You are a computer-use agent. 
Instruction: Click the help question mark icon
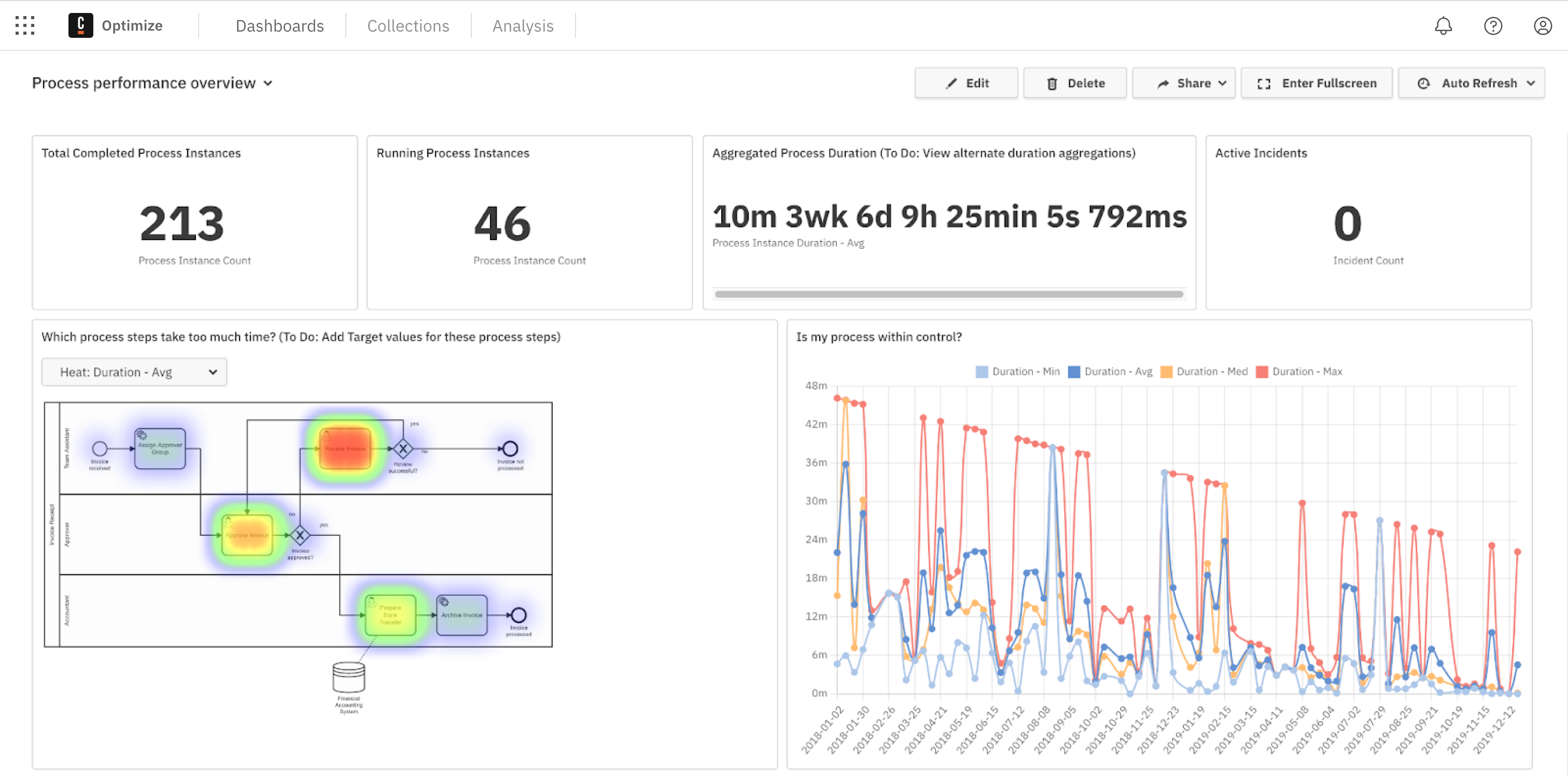[x=1493, y=25]
